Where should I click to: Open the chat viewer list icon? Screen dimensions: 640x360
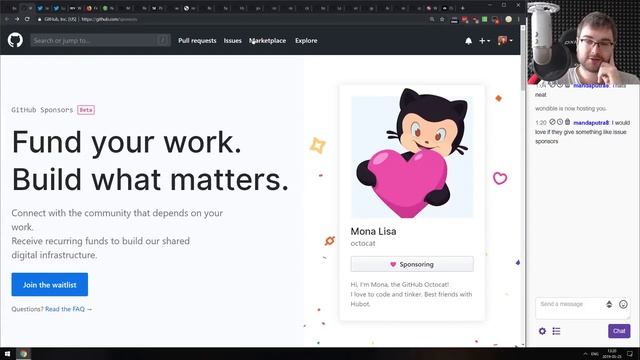pyautogui.click(x=556, y=331)
